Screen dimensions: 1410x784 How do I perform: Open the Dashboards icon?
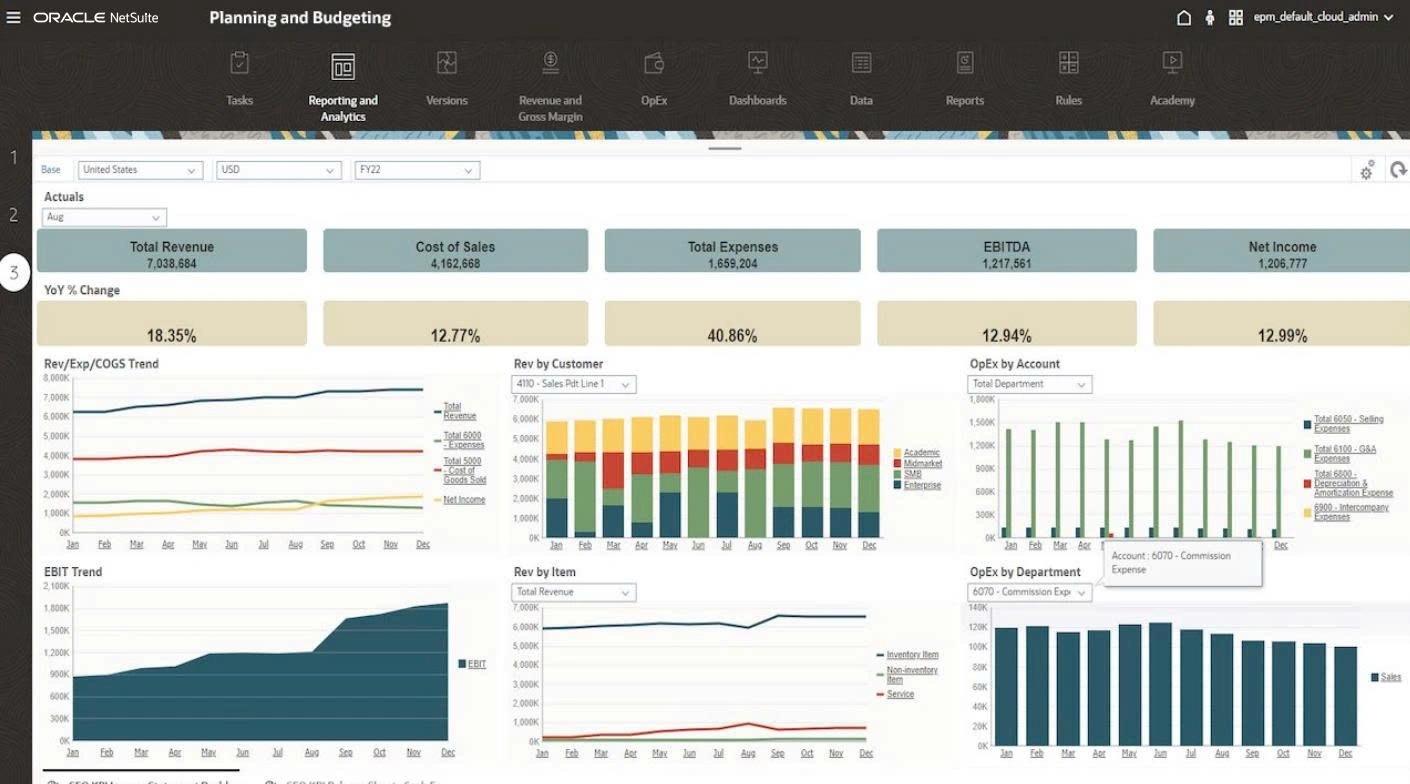pos(757,75)
